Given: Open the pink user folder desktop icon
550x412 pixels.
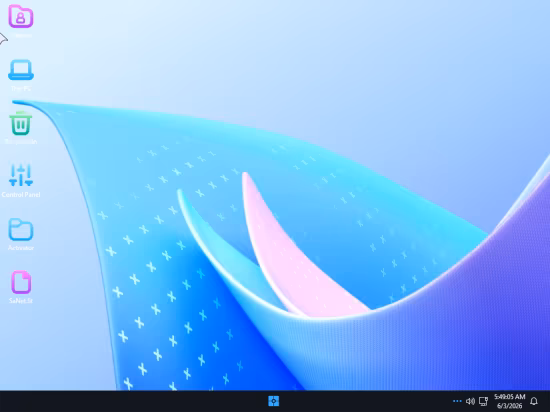Looking at the screenshot, I should [21, 16].
